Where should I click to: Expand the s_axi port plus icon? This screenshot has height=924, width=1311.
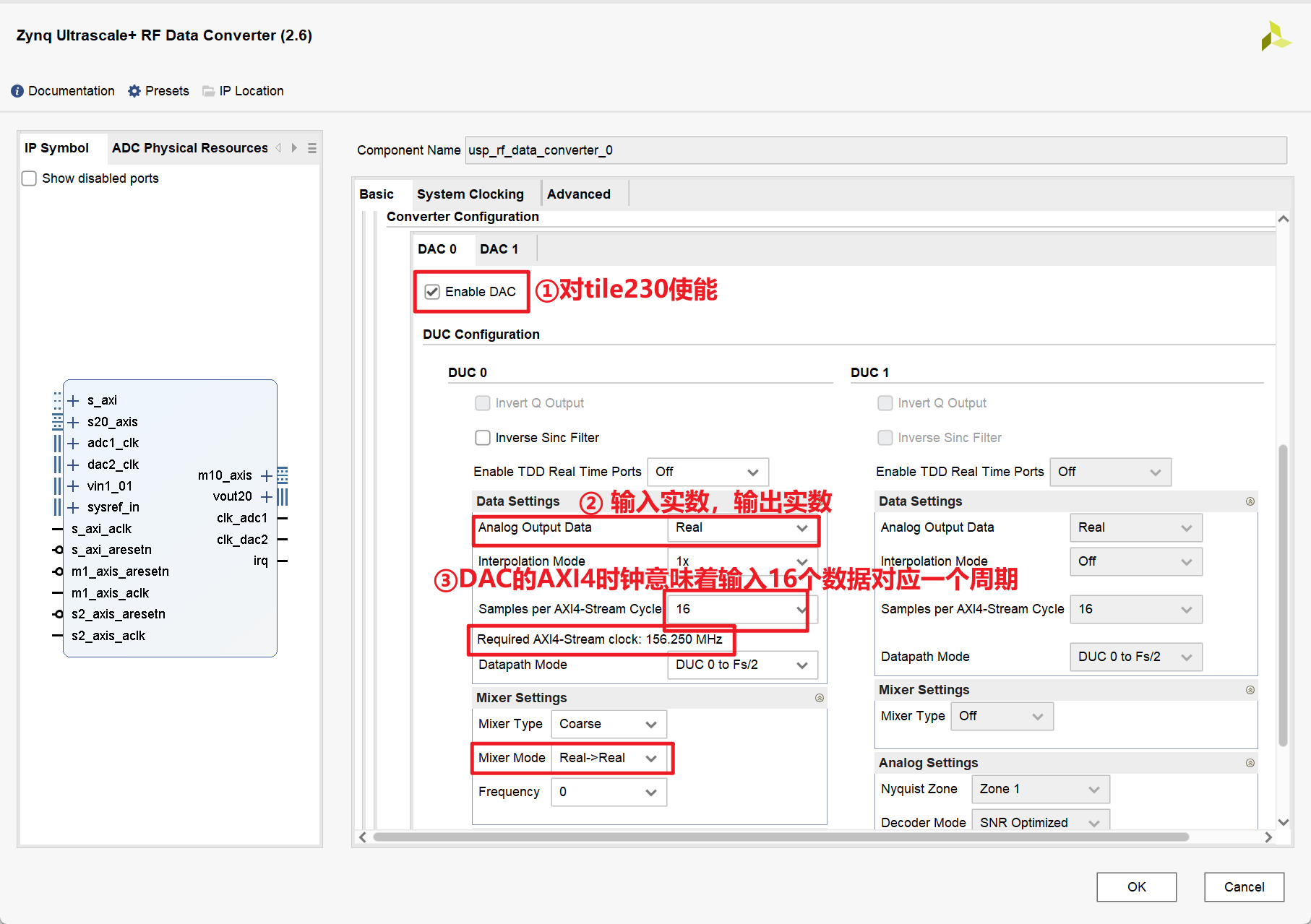tap(73, 401)
